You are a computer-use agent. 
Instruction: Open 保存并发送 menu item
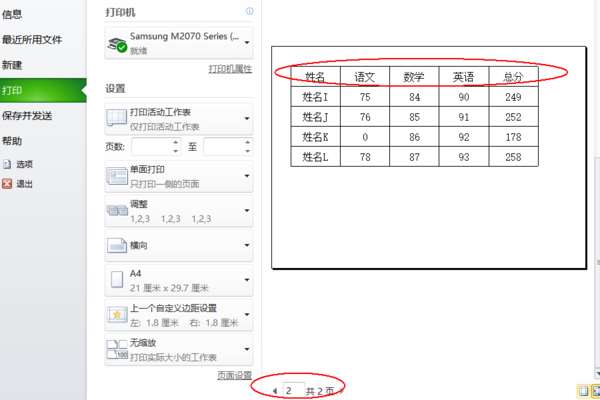(27, 116)
